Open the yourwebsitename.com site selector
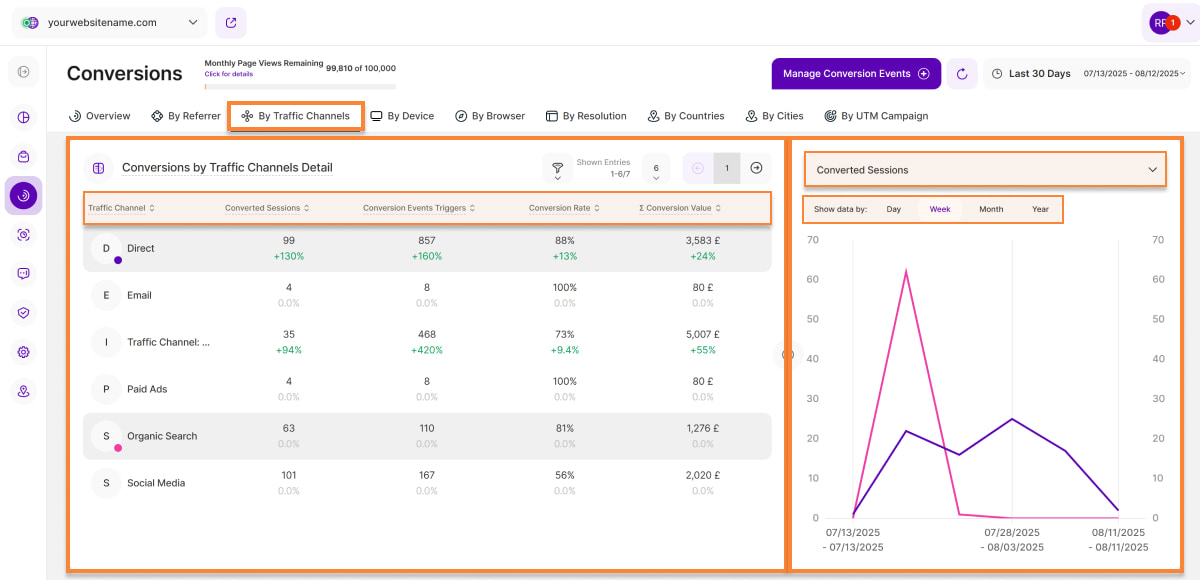 coord(110,22)
